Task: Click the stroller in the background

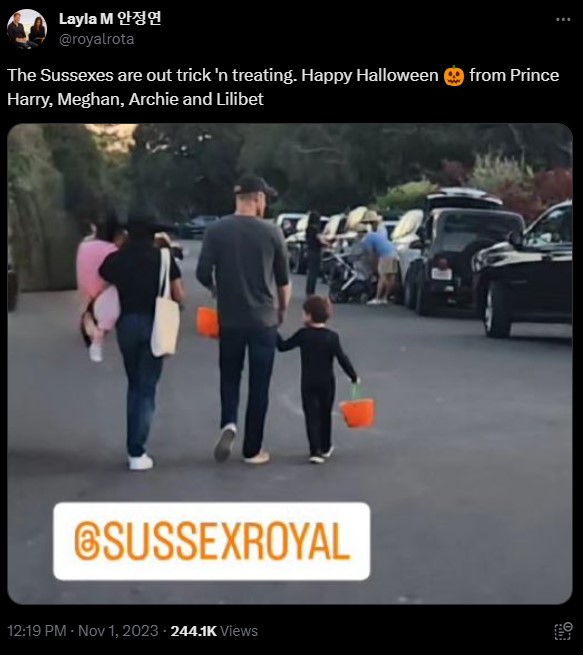Action: (351, 276)
